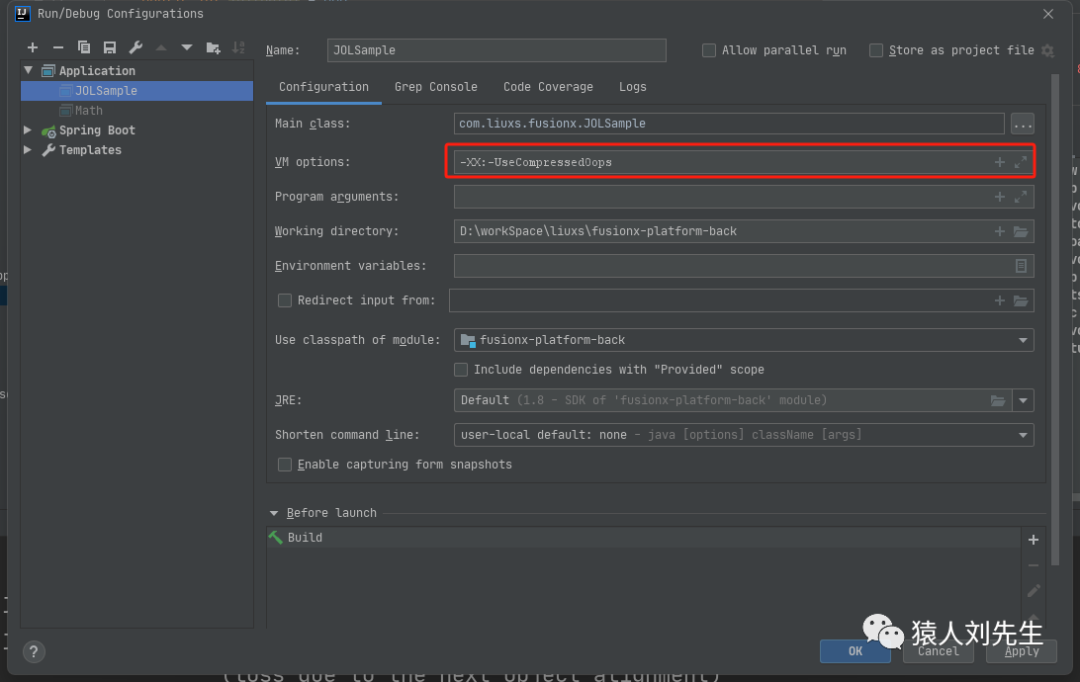
Task: Collapse the Before launch section
Action: (x=274, y=513)
